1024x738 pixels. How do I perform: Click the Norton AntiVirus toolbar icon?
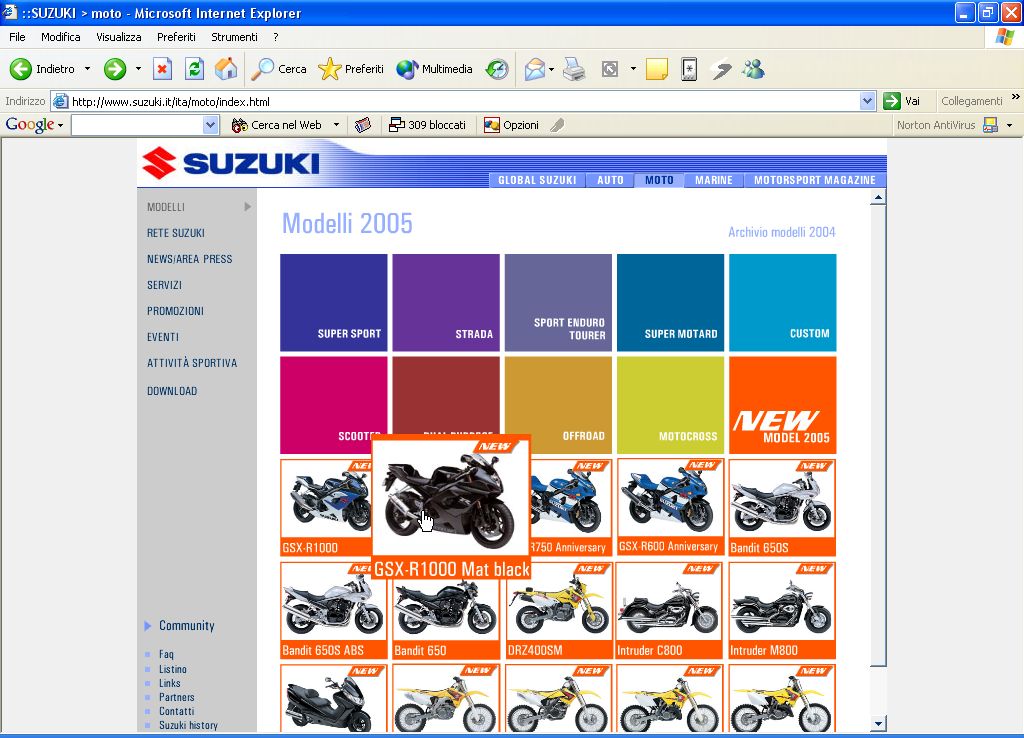pos(991,125)
